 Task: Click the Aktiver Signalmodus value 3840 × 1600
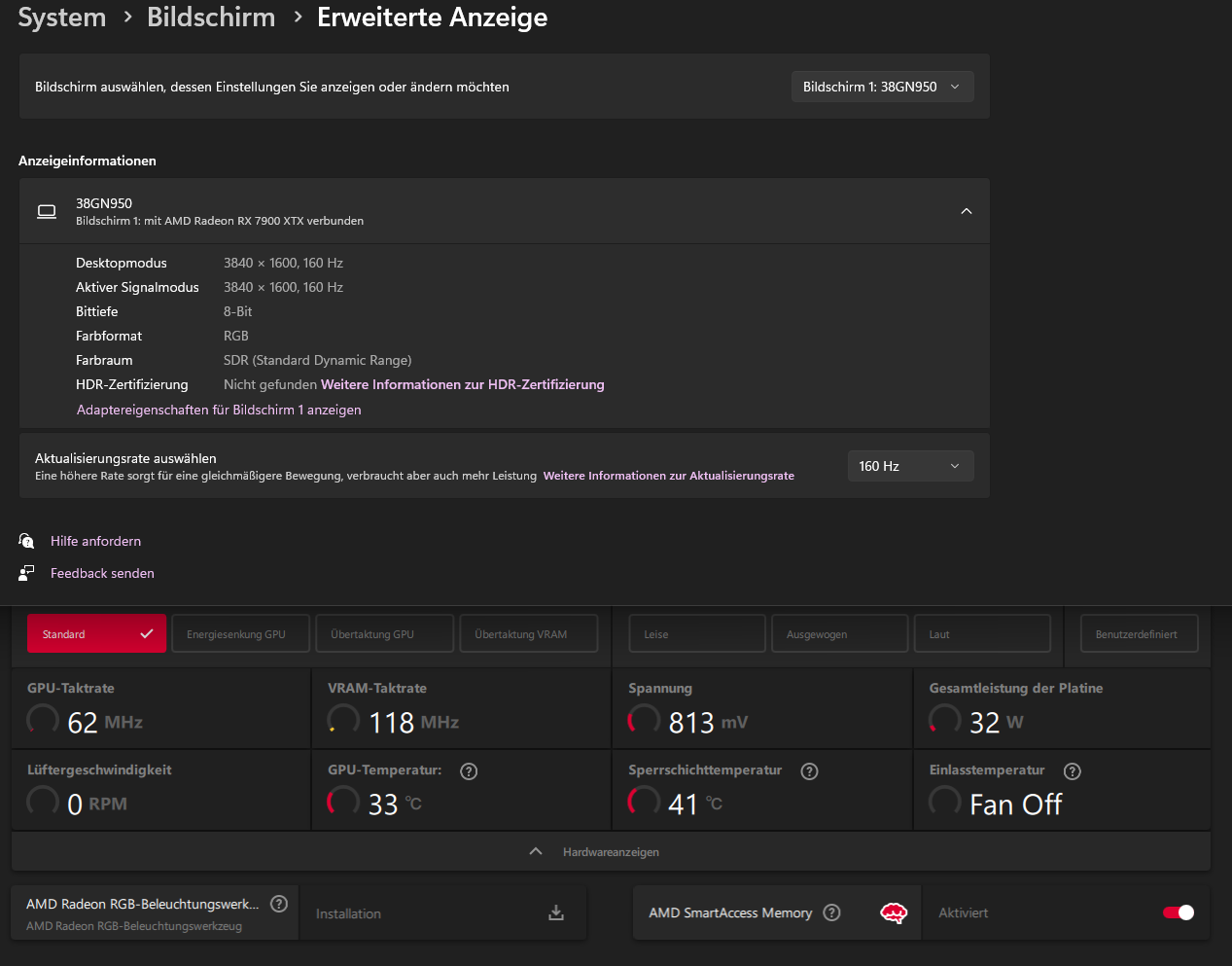[283, 287]
